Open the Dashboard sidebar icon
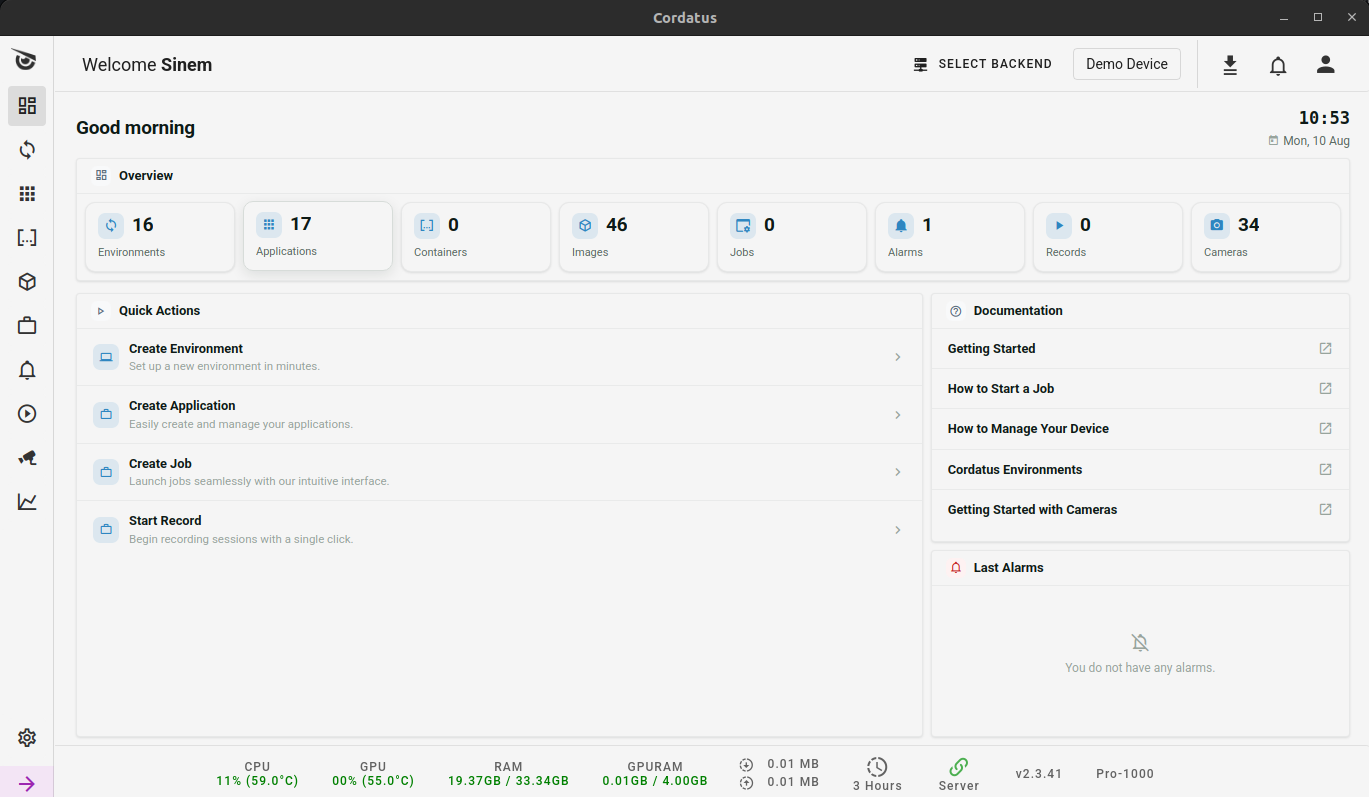Screen dimensions: 1369x797 [27, 105]
